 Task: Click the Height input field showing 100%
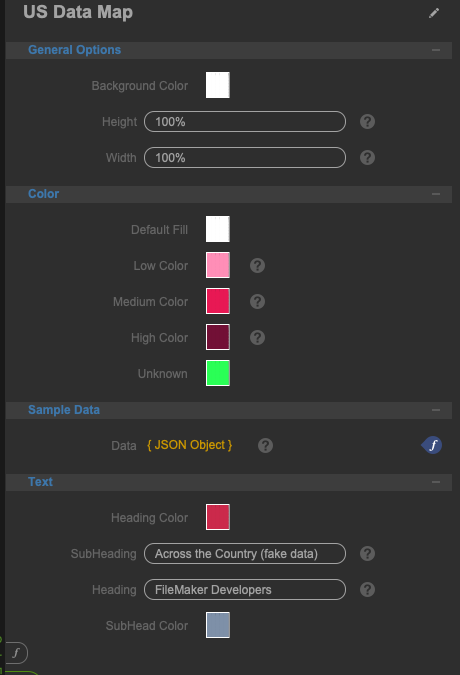tap(245, 122)
